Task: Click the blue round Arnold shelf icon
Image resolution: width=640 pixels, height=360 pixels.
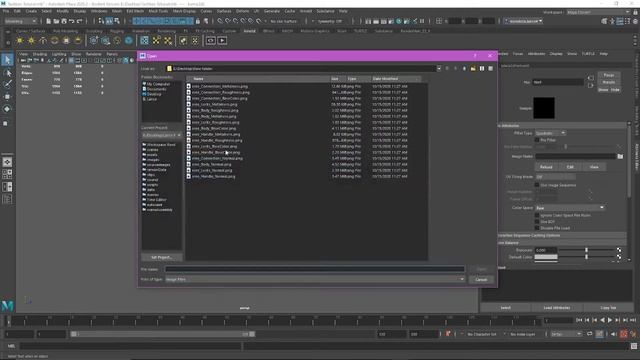Action: click(x=129, y=40)
